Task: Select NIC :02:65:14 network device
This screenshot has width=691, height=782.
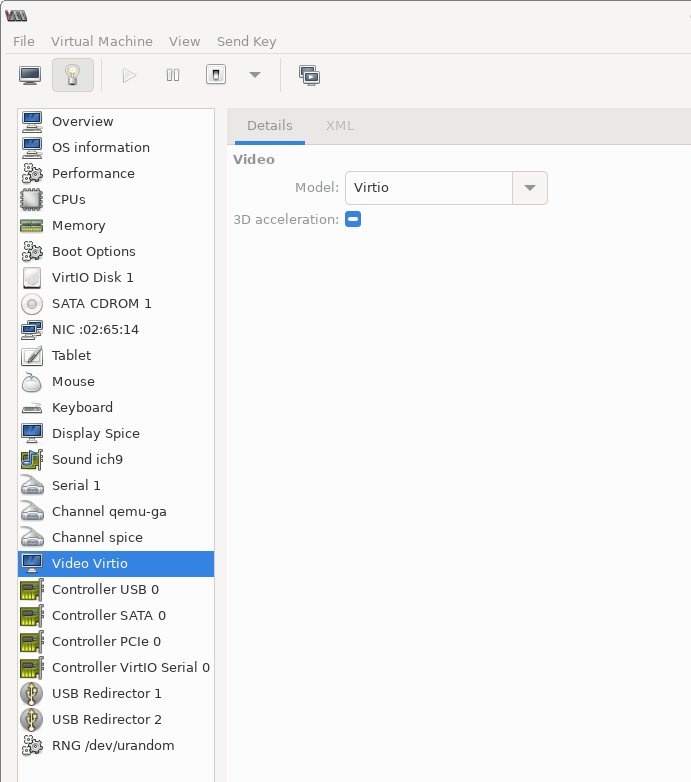Action: point(95,329)
